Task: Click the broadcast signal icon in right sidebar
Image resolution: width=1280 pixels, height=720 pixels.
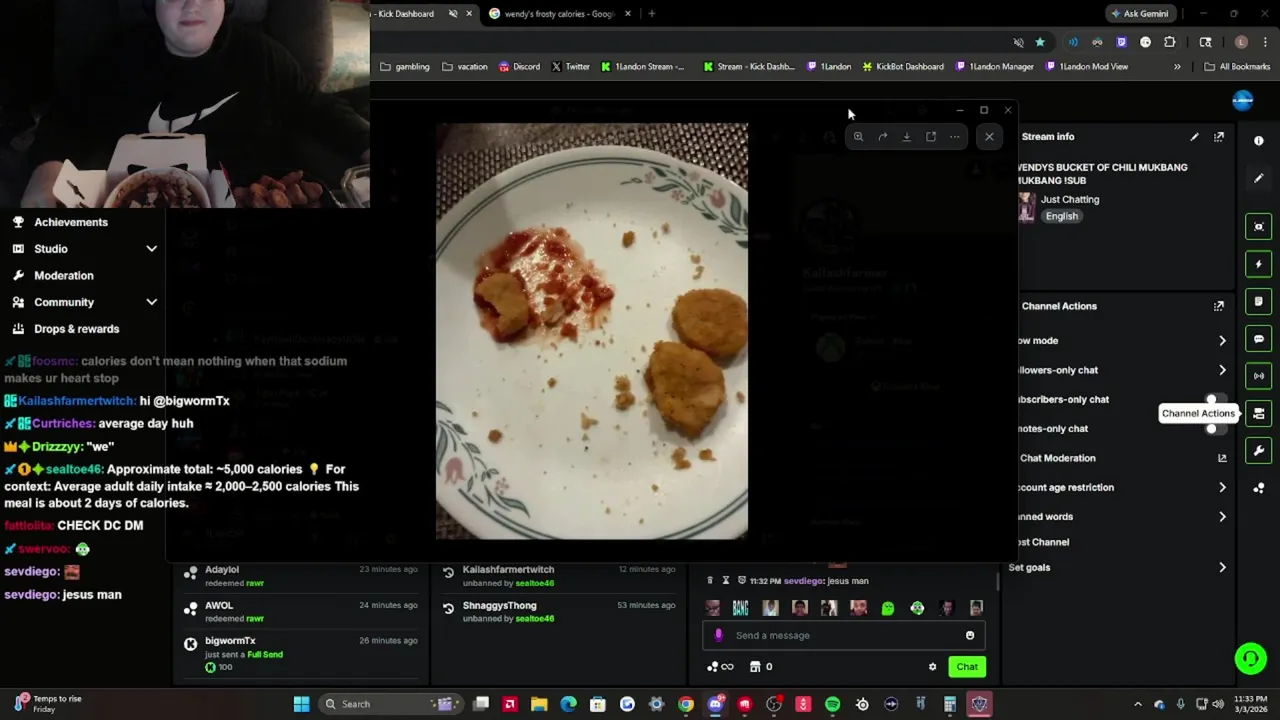Action: point(1259,376)
